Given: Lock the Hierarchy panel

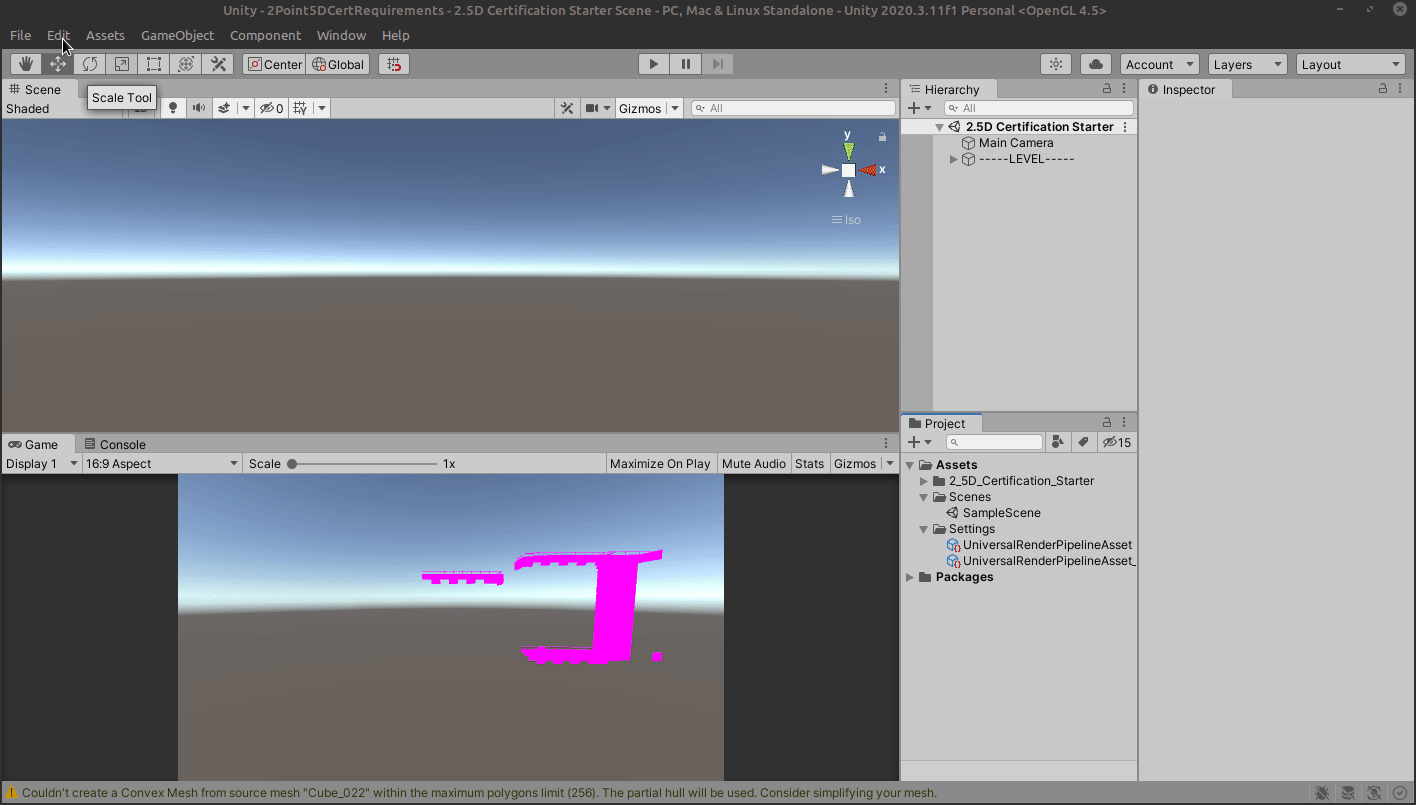Looking at the screenshot, I should click(x=1107, y=89).
